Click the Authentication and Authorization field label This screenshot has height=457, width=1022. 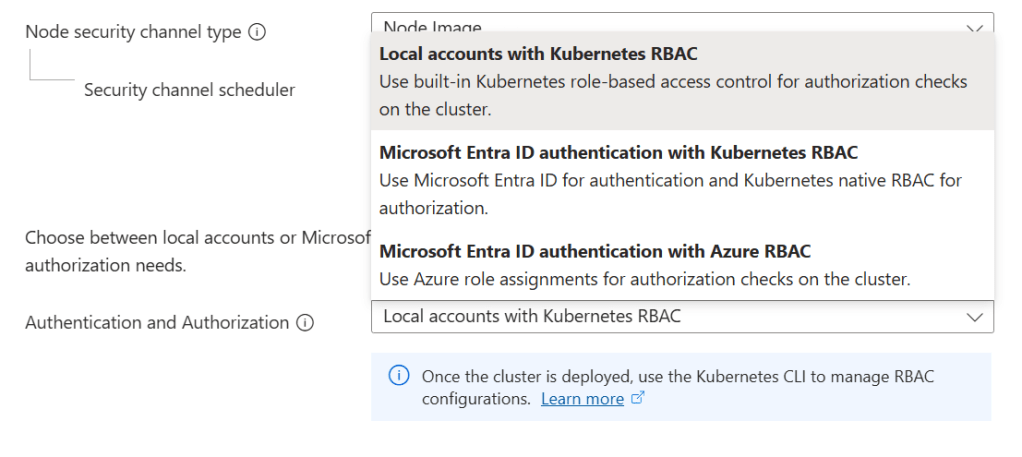(x=157, y=323)
